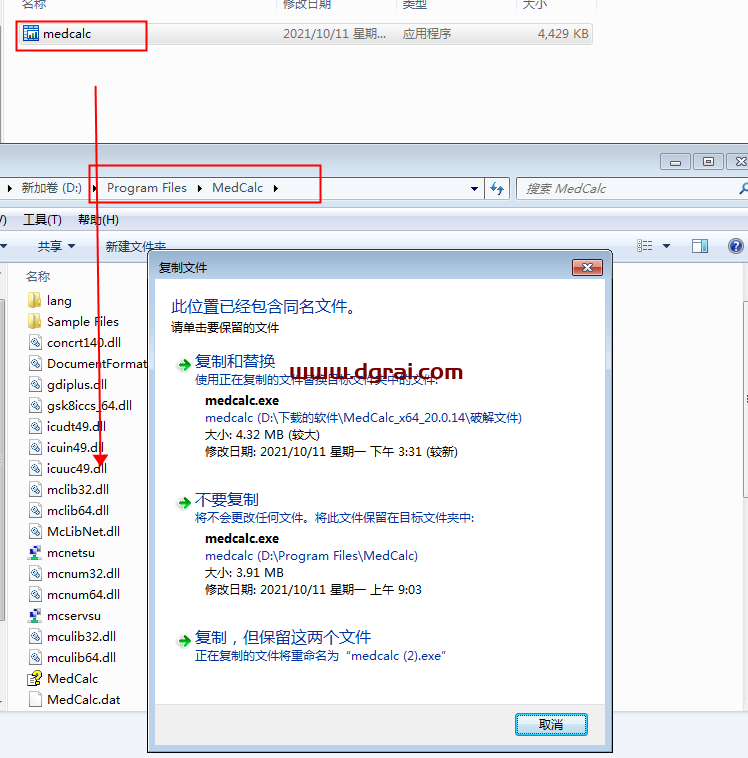Click the 搜索 MedCalc search field
The width and height of the screenshot is (748, 758).
click(x=629, y=189)
